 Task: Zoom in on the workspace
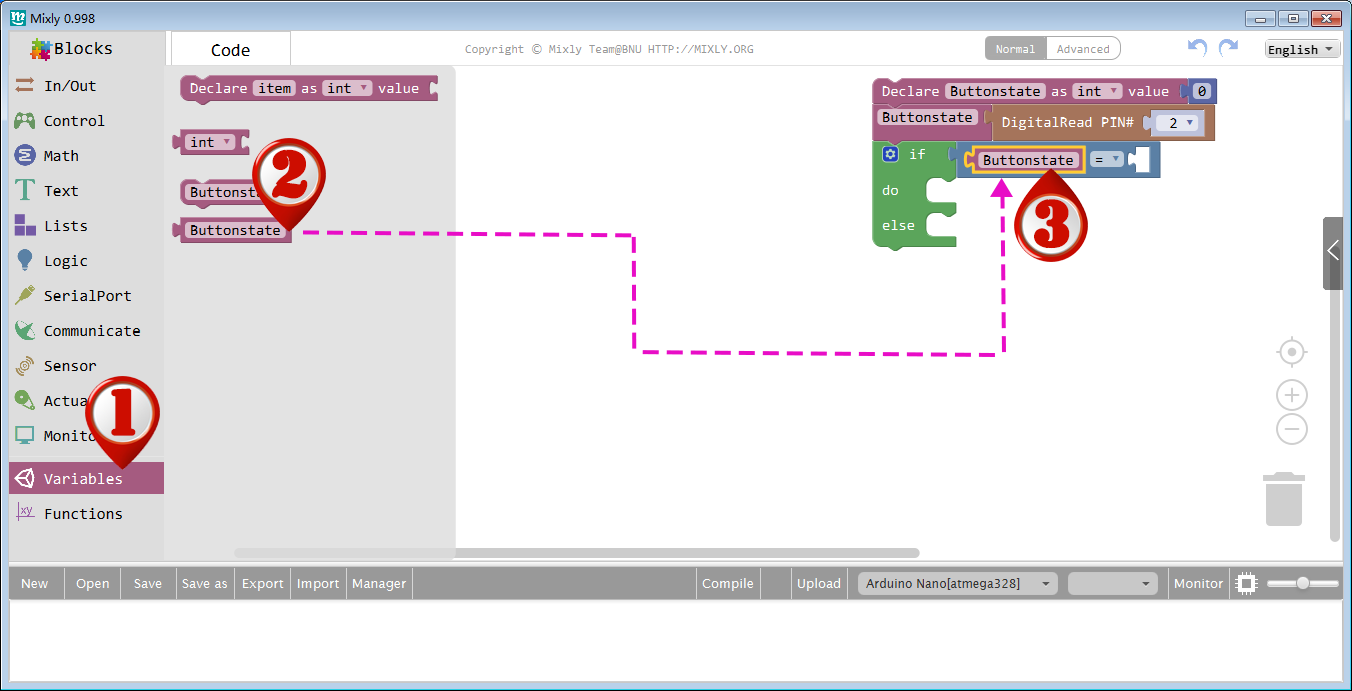click(x=1292, y=395)
